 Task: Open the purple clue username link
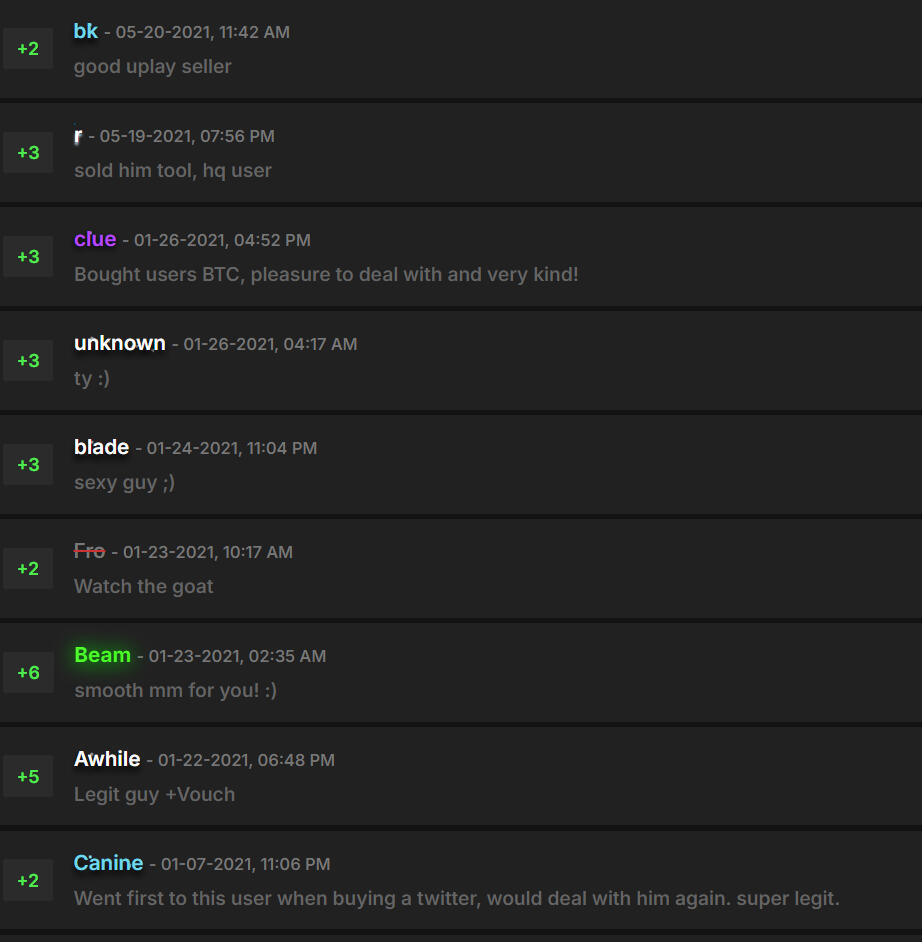(95, 239)
